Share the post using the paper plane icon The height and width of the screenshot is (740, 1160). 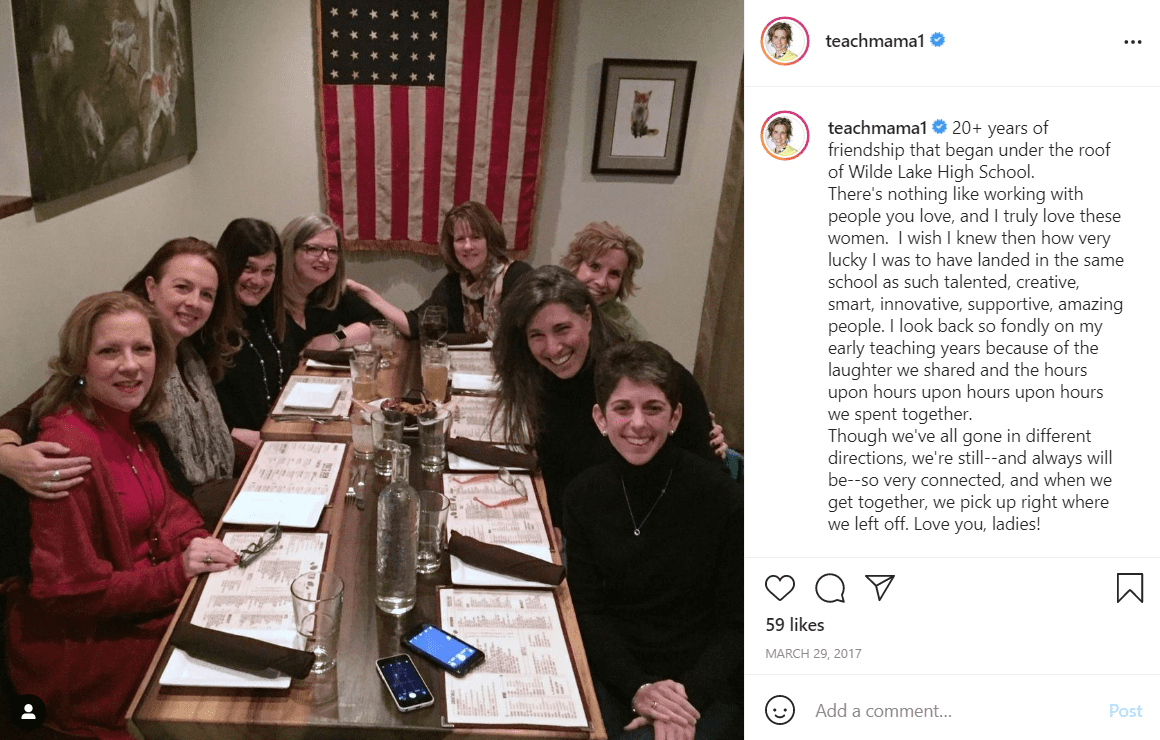click(x=880, y=587)
